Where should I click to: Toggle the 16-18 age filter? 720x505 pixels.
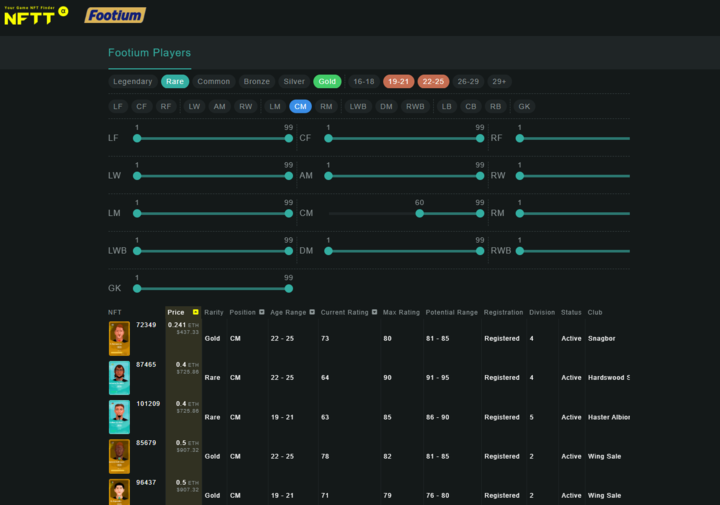tap(364, 81)
